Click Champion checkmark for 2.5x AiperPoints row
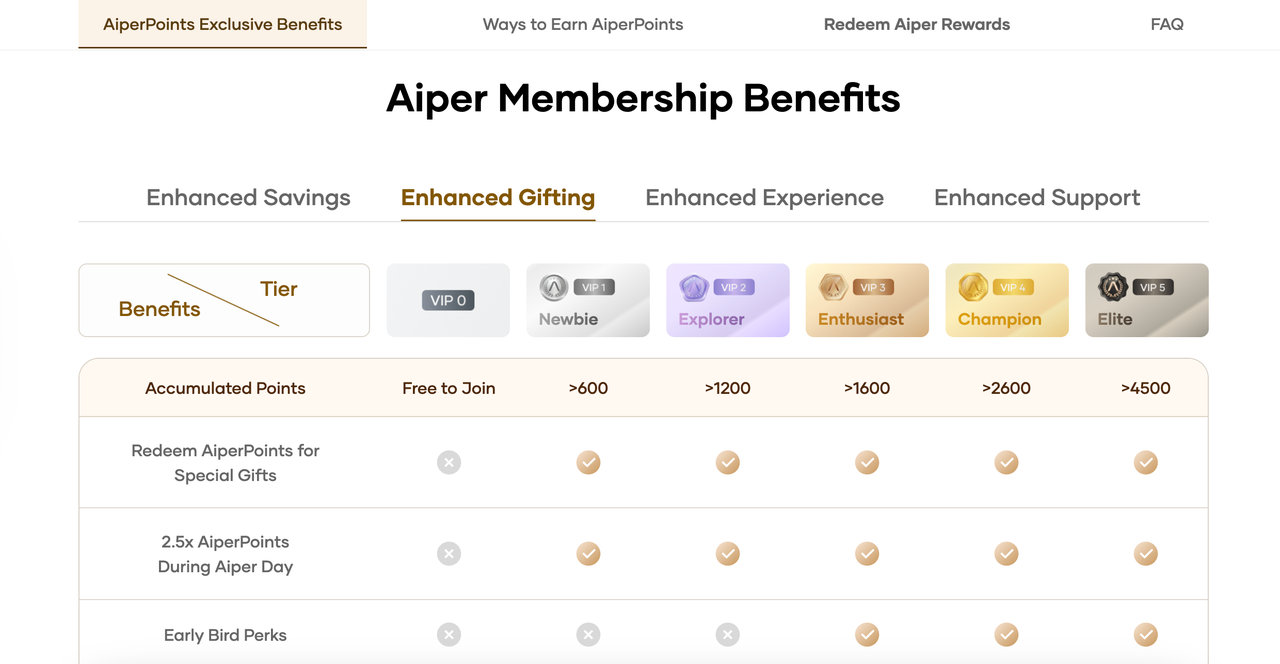The height and width of the screenshot is (664, 1280). (1006, 553)
